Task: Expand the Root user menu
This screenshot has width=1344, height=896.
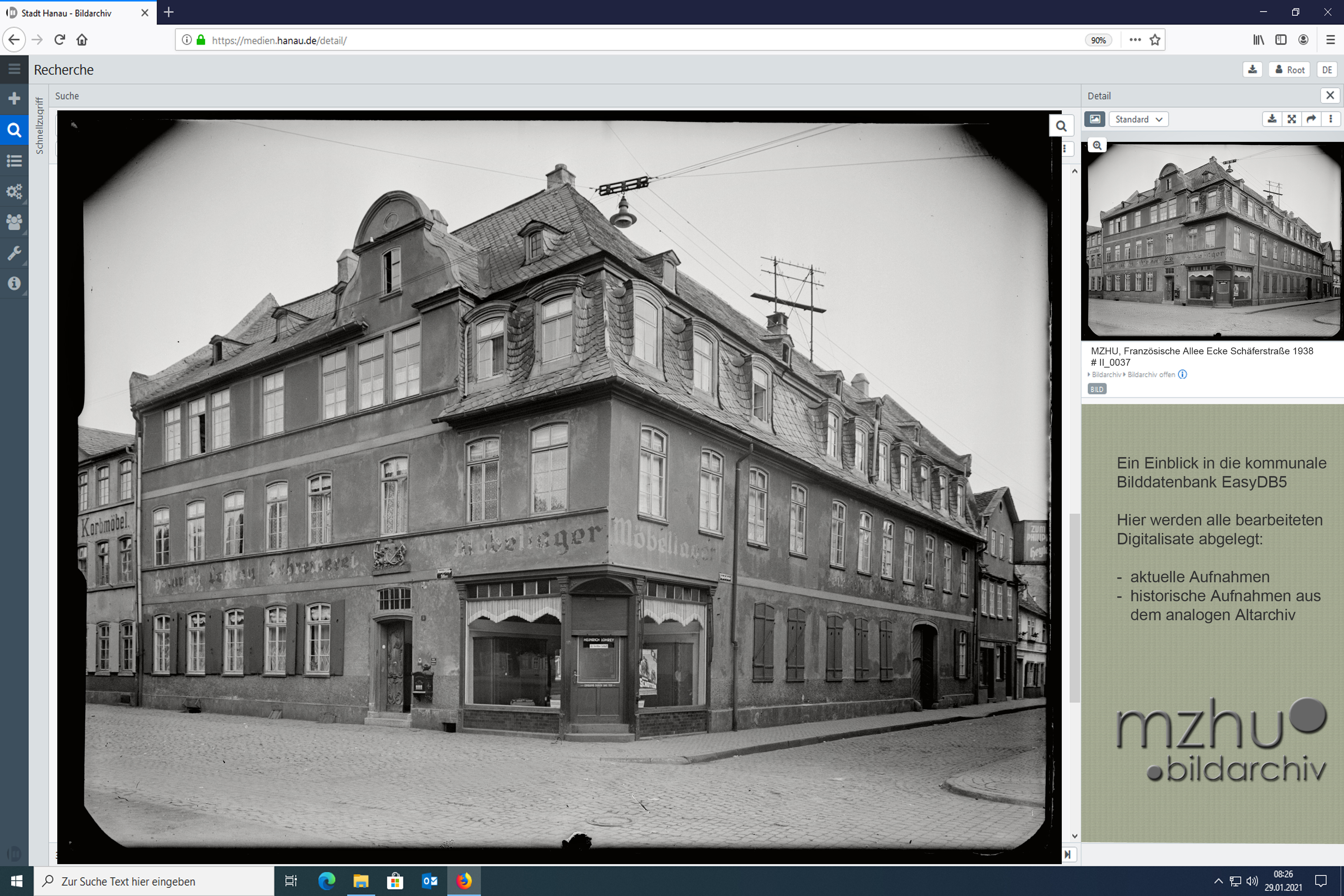Action: (1289, 70)
